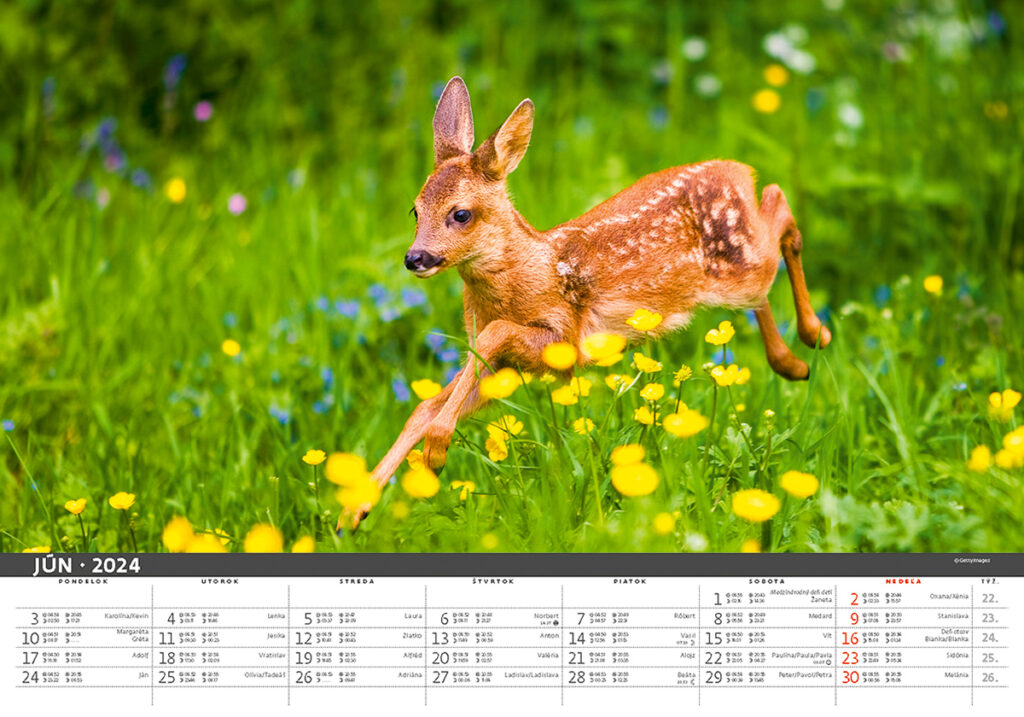Click the sunrise icon beside date 3
The image size is (1024, 717).
[44, 614]
